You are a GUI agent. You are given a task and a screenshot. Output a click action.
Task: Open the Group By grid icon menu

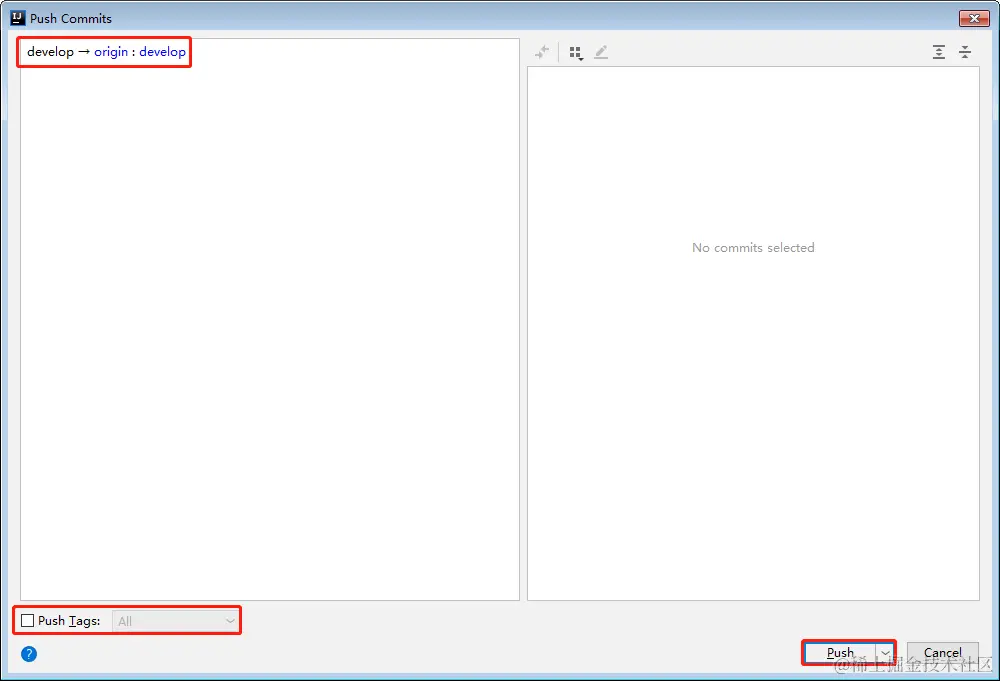click(576, 53)
